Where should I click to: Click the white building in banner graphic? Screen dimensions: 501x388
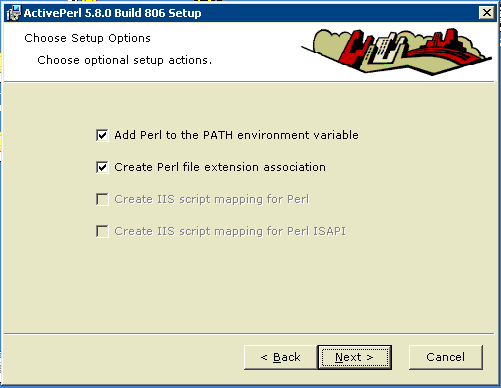tap(386, 49)
